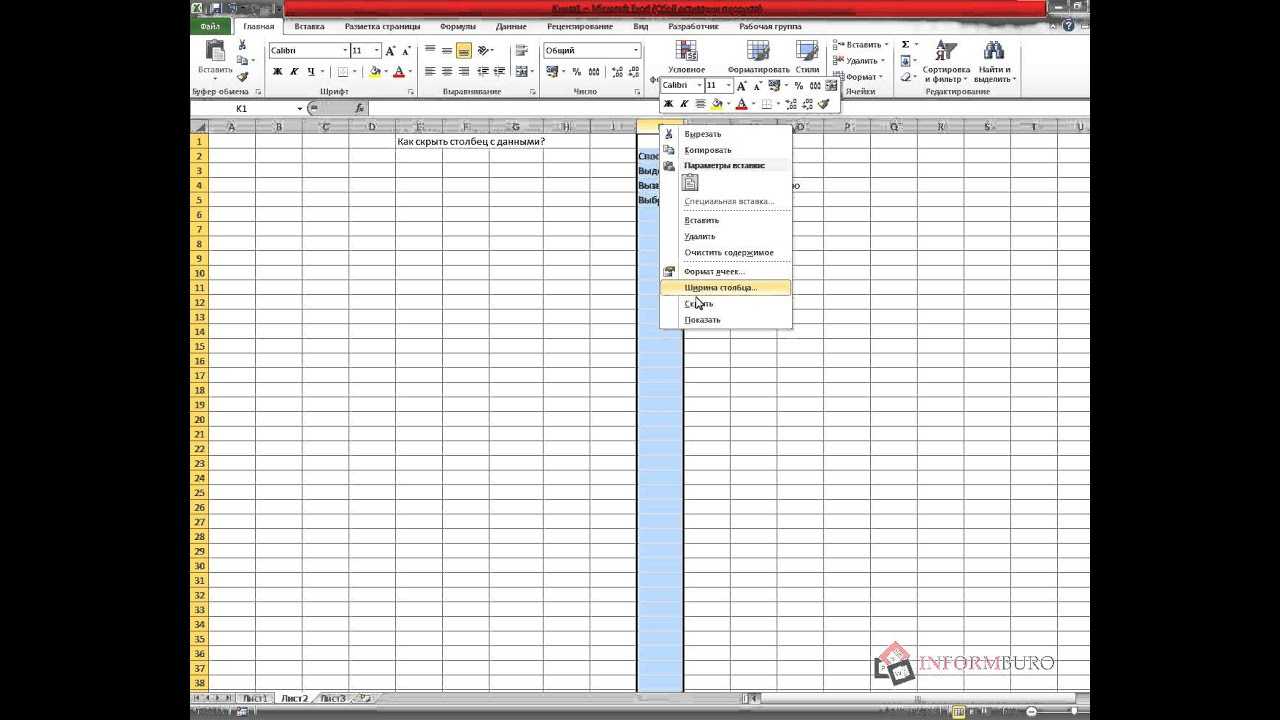Open the Файл tab

pos(210,26)
